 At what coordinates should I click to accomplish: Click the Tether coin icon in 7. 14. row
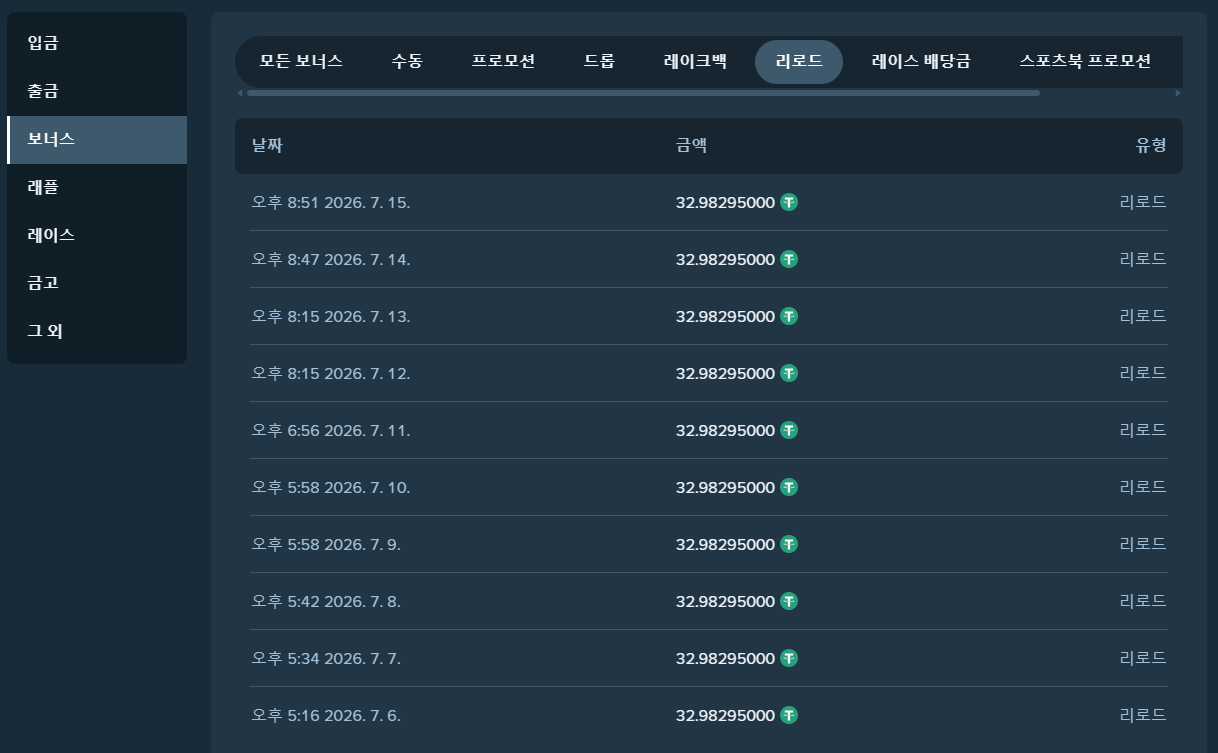tap(789, 259)
